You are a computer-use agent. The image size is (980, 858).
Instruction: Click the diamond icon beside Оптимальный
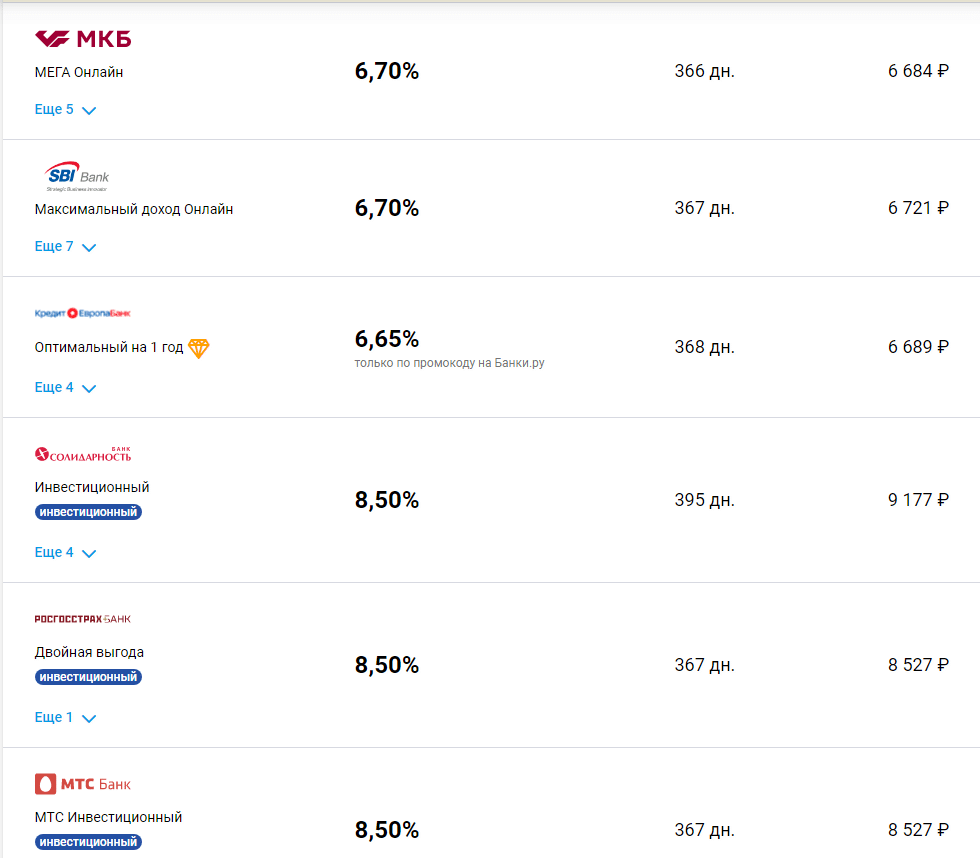click(199, 348)
